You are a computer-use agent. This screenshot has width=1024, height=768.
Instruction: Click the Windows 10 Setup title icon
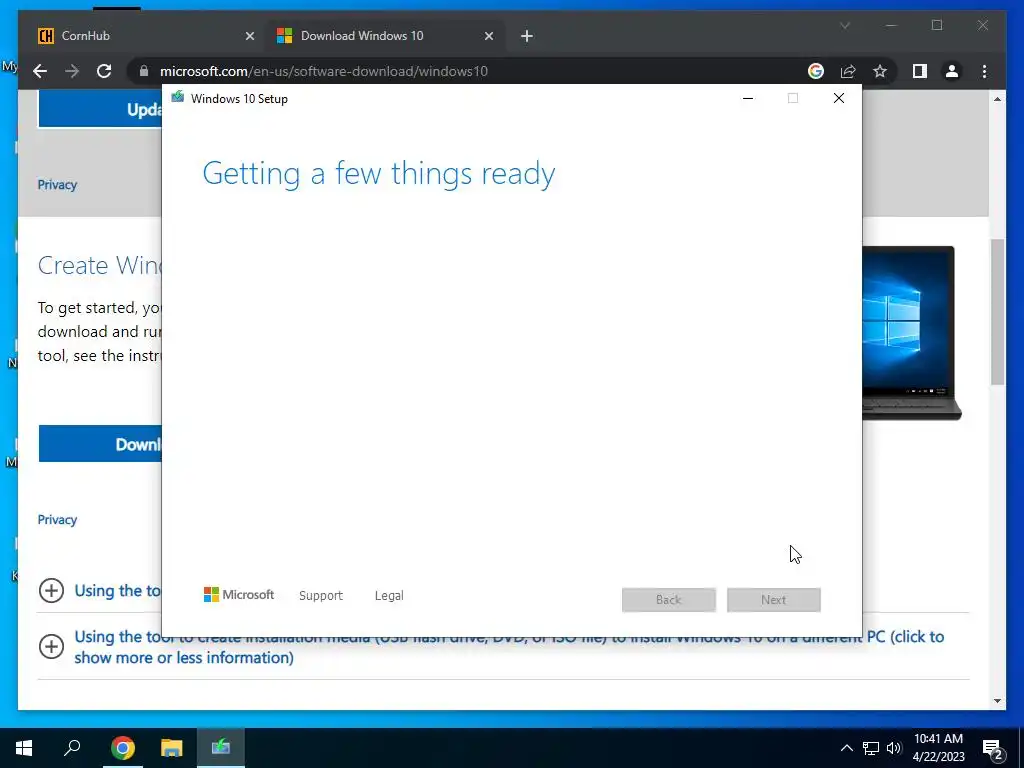coord(178,98)
